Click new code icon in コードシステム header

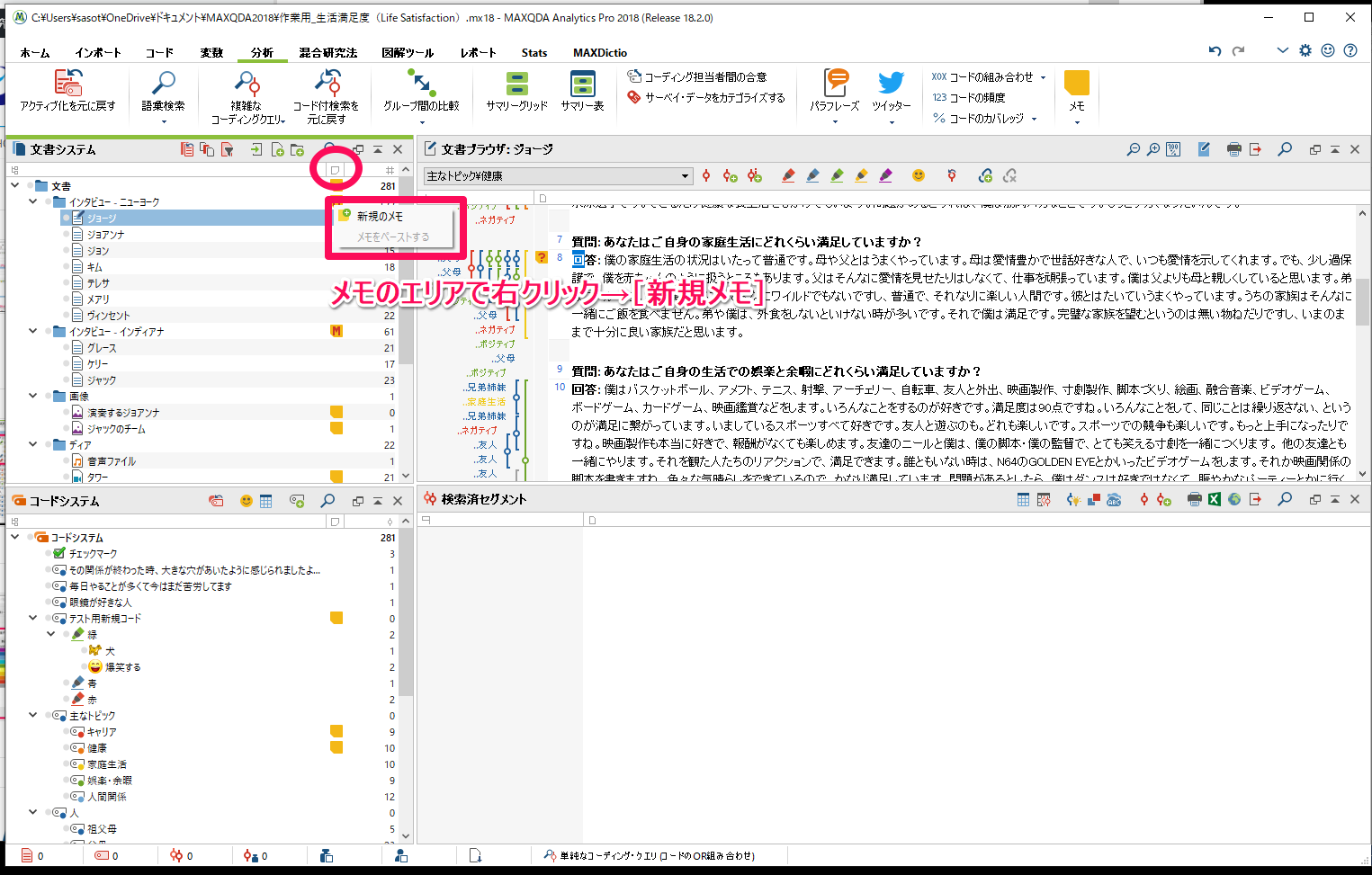(297, 501)
